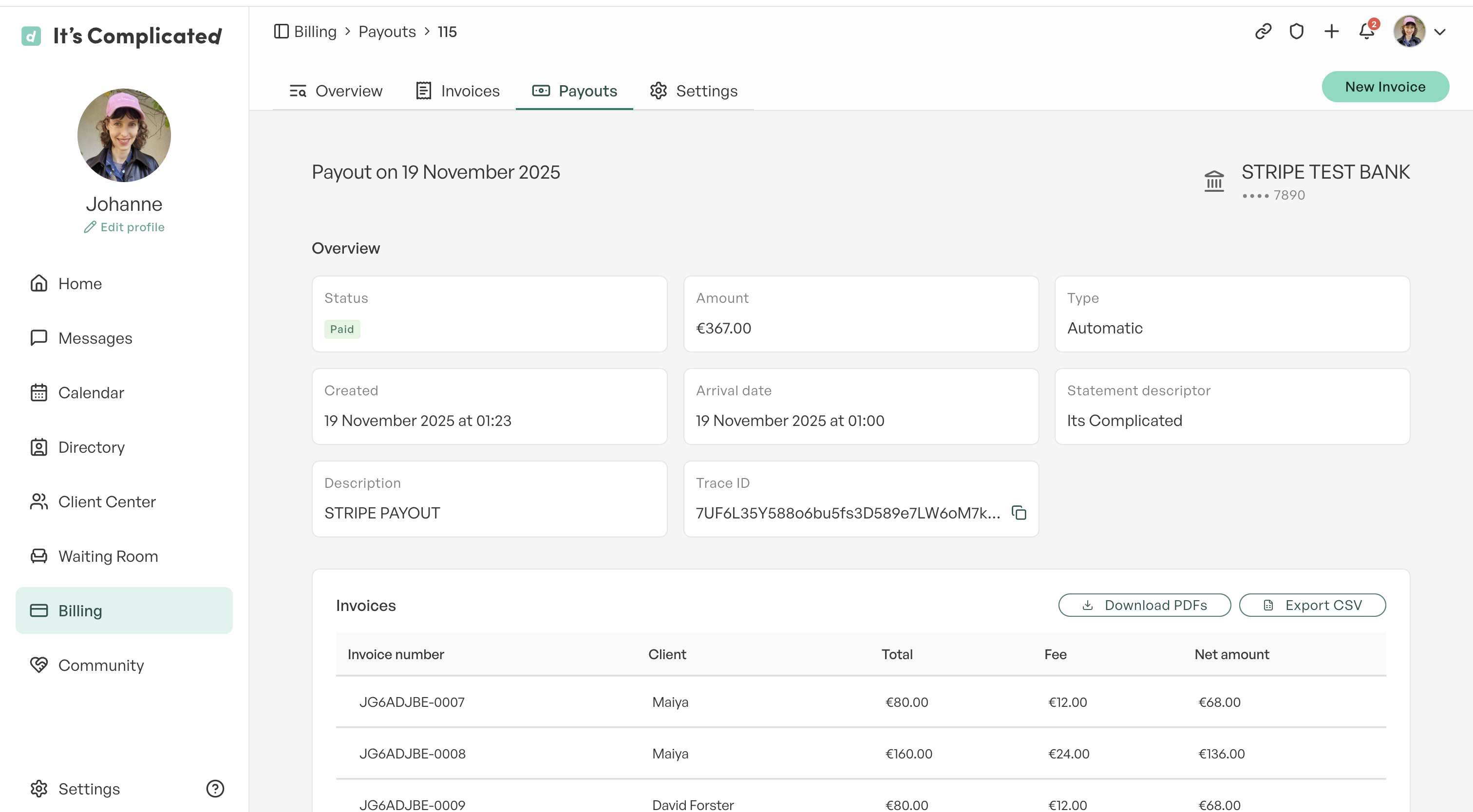The height and width of the screenshot is (812, 1473).
Task: Switch to the Invoices tab
Action: coord(457,91)
